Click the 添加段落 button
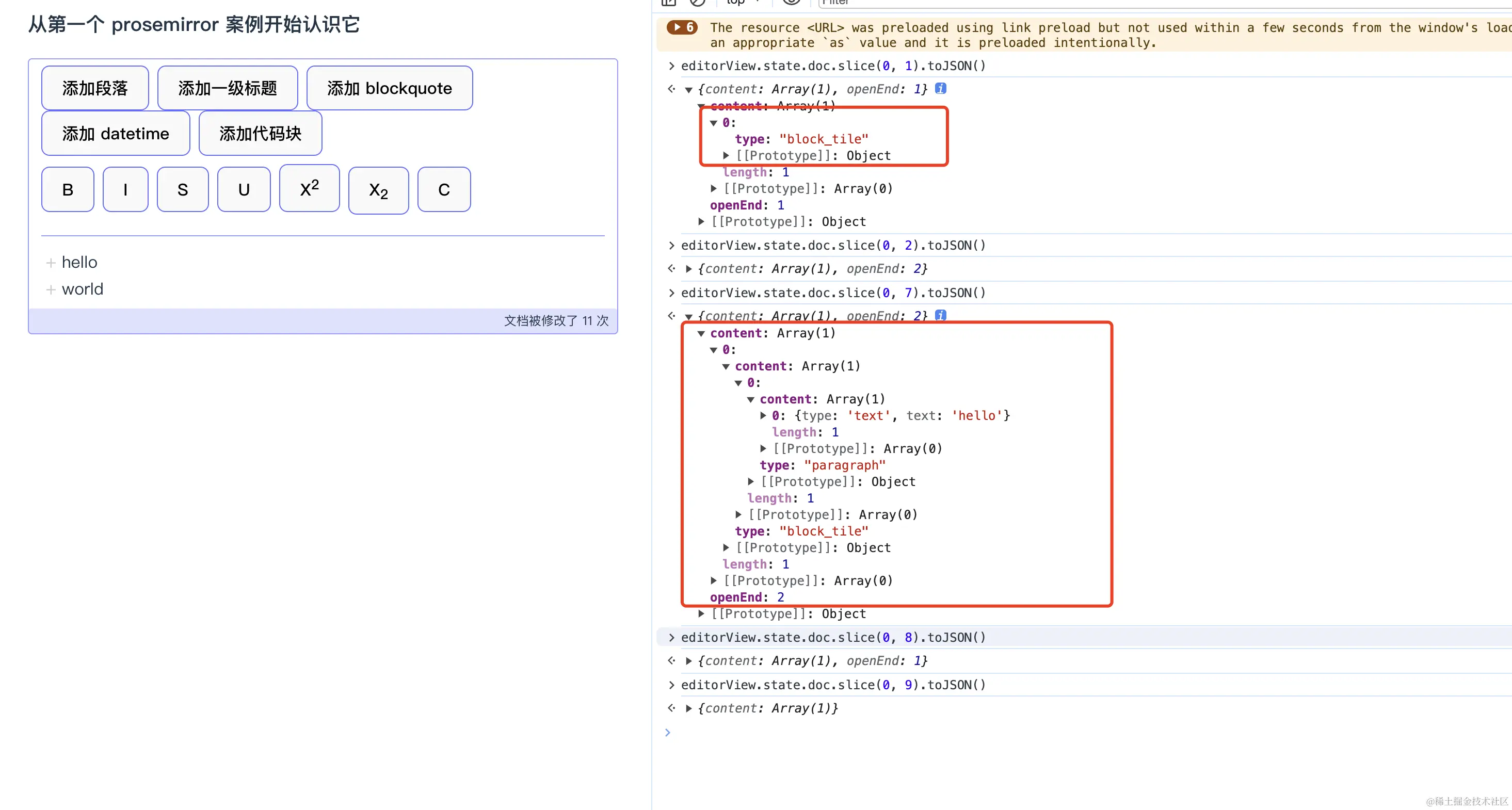Image resolution: width=1512 pixels, height=810 pixels. 95,88
